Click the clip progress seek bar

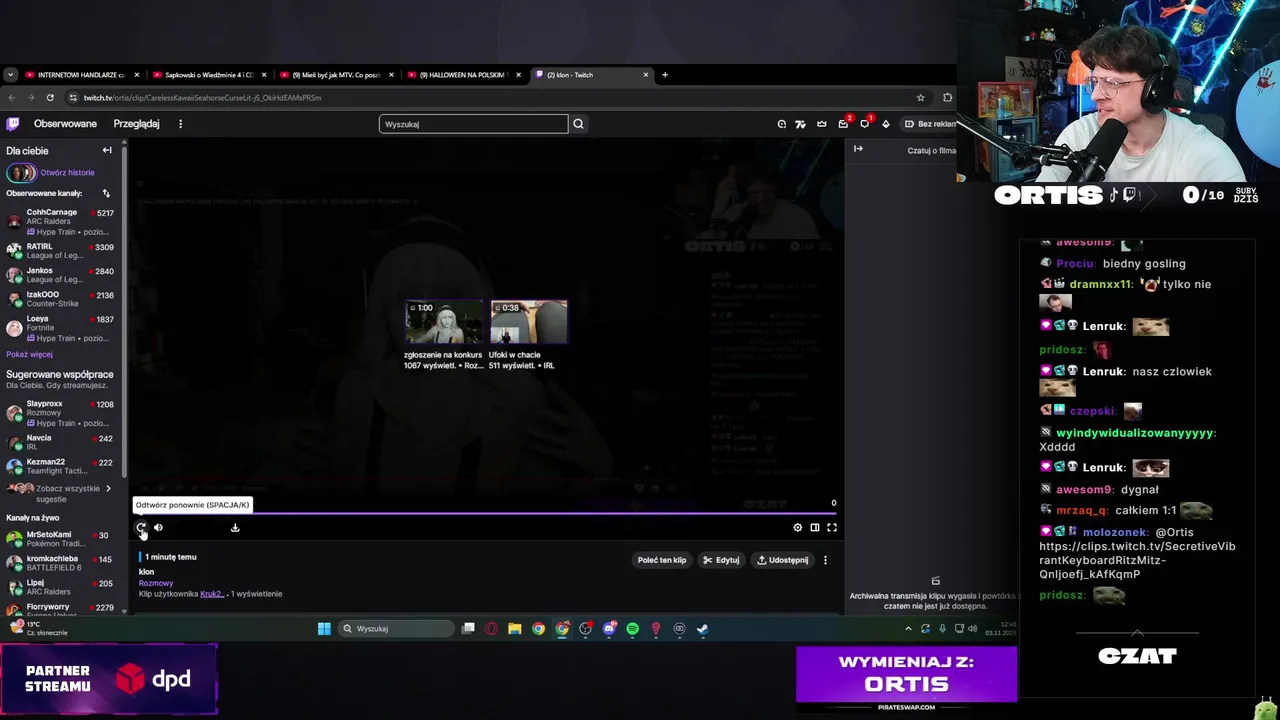tap(485, 514)
